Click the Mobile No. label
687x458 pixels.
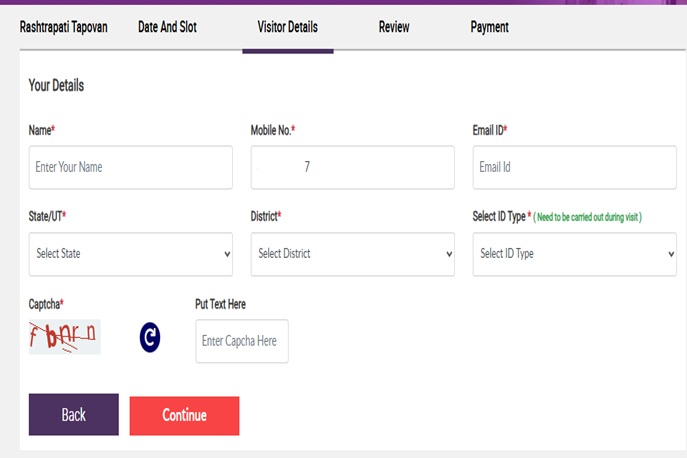[273, 130]
